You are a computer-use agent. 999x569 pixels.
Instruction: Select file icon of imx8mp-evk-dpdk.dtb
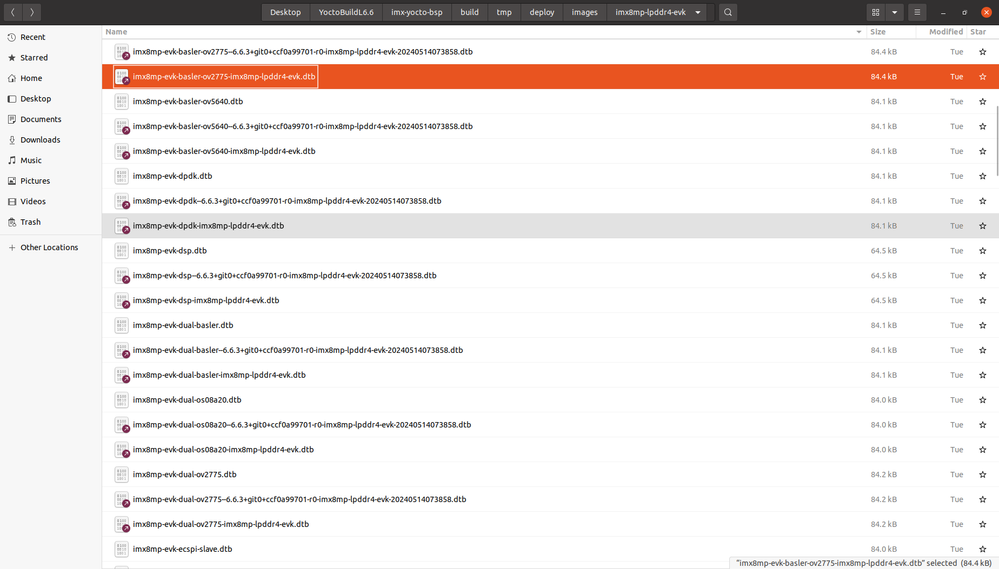[121, 176]
